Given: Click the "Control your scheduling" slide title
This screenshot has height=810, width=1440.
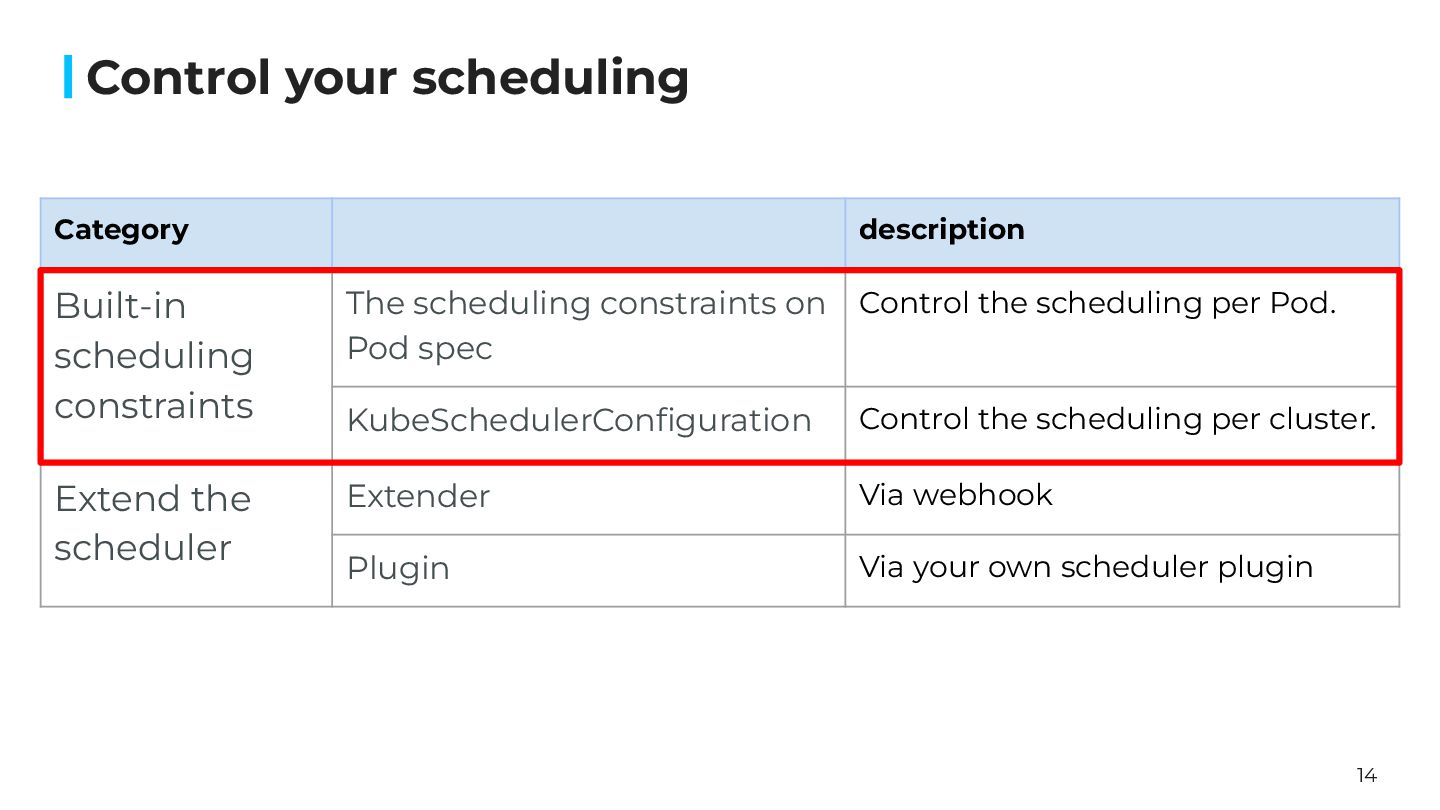Looking at the screenshot, I should click(x=387, y=78).
